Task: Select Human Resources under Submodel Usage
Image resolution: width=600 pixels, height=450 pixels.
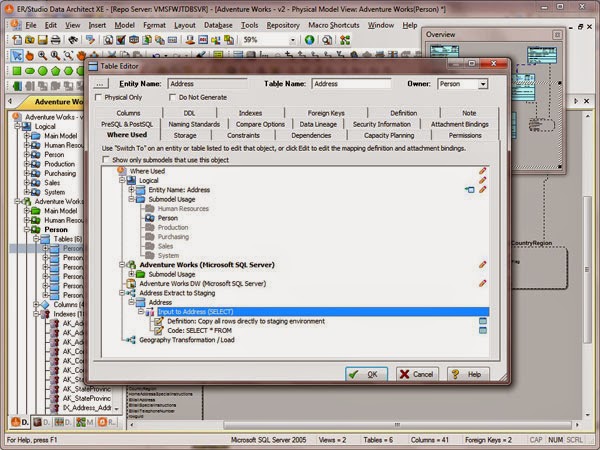Action: pos(183,209)
